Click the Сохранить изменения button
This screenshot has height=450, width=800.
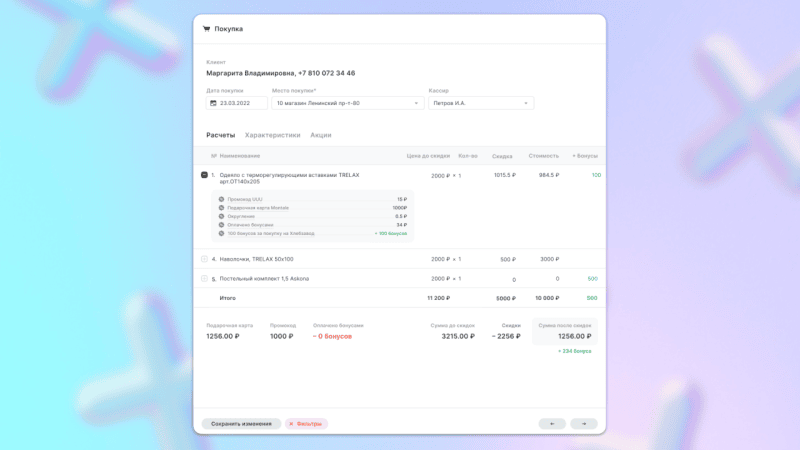pyautogui.click(x=241, y=424)
